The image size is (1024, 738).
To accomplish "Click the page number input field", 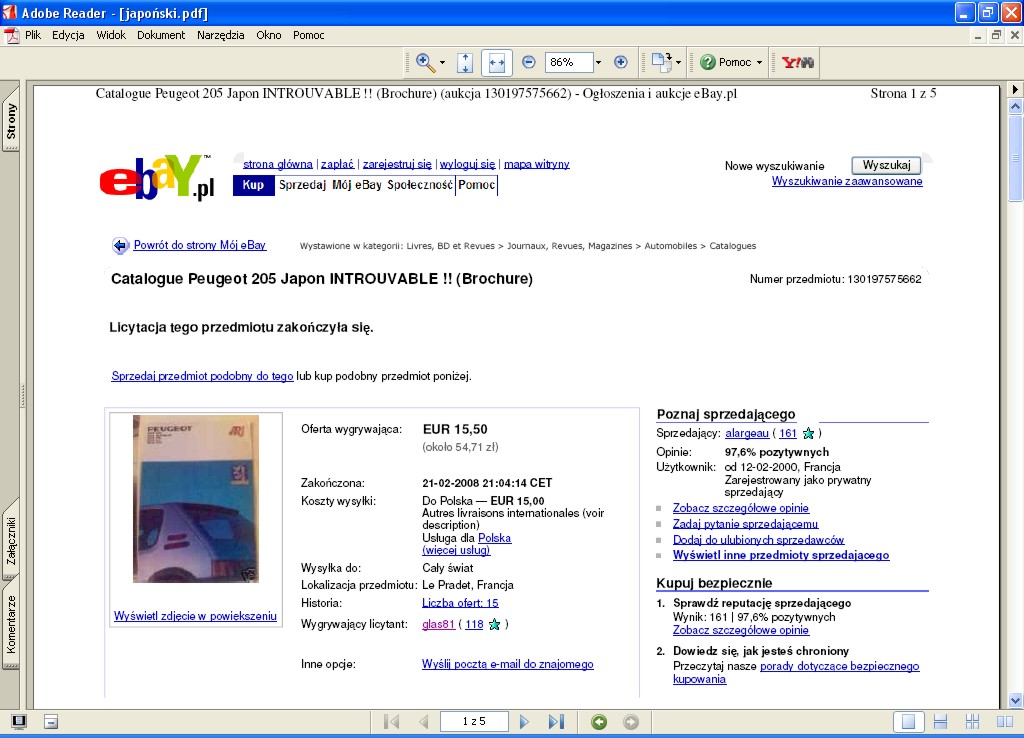I will (473, 721).
